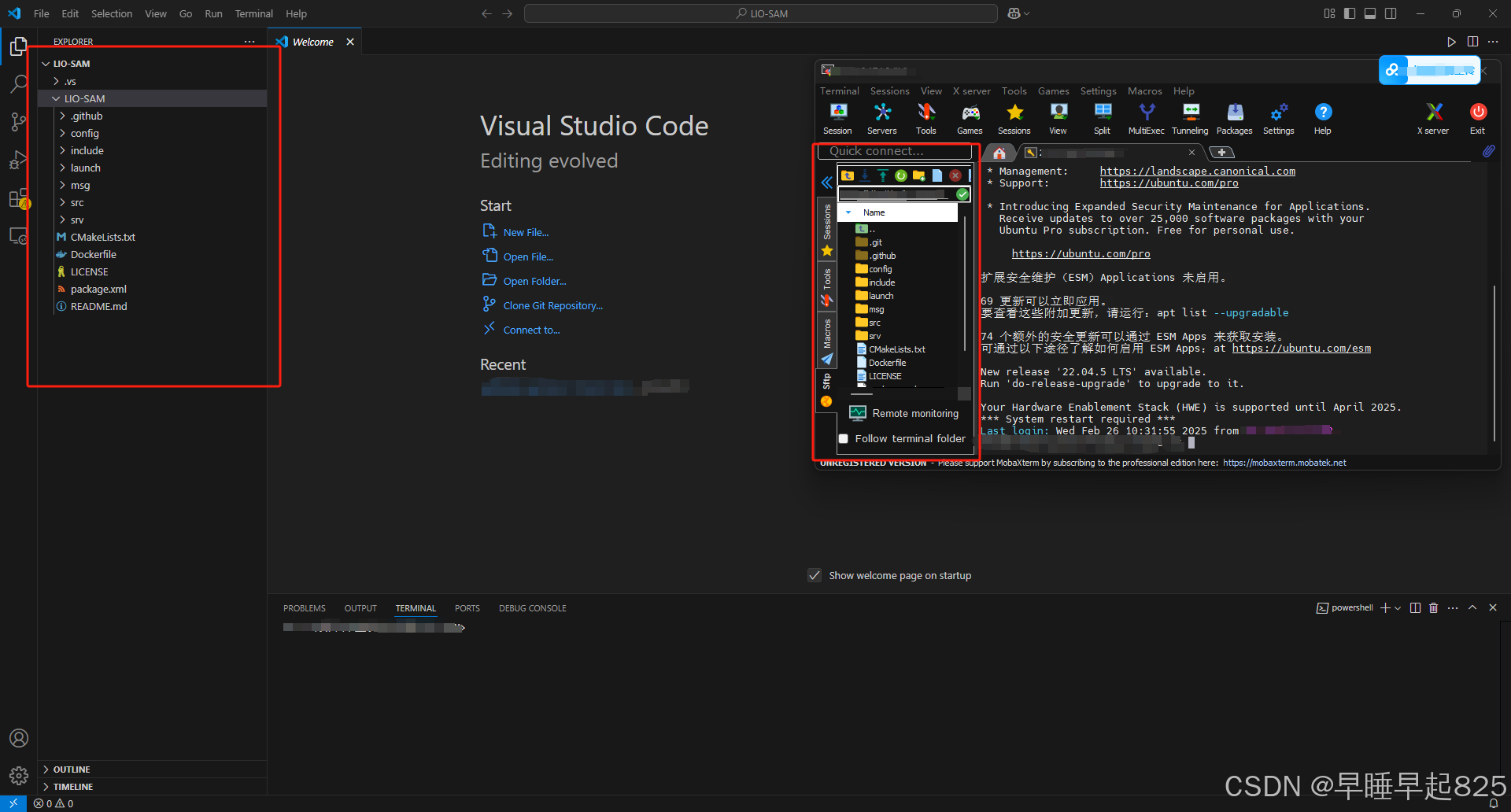Image resolution: width=1511 pixels, height=812 pixels.
Task: Toggle Panel layout button in title bar
Action: 1370,13
